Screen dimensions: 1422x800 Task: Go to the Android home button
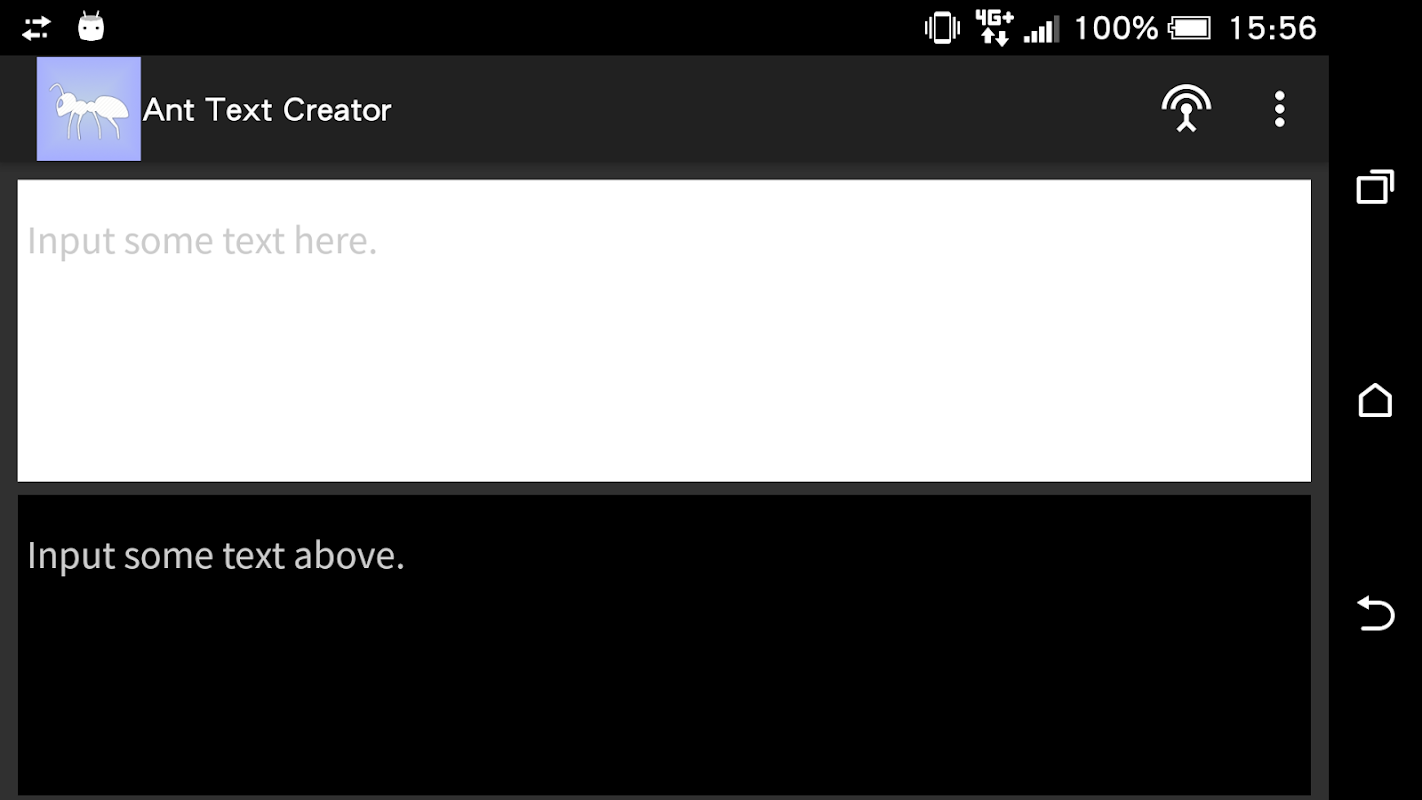click(1375, 400)
